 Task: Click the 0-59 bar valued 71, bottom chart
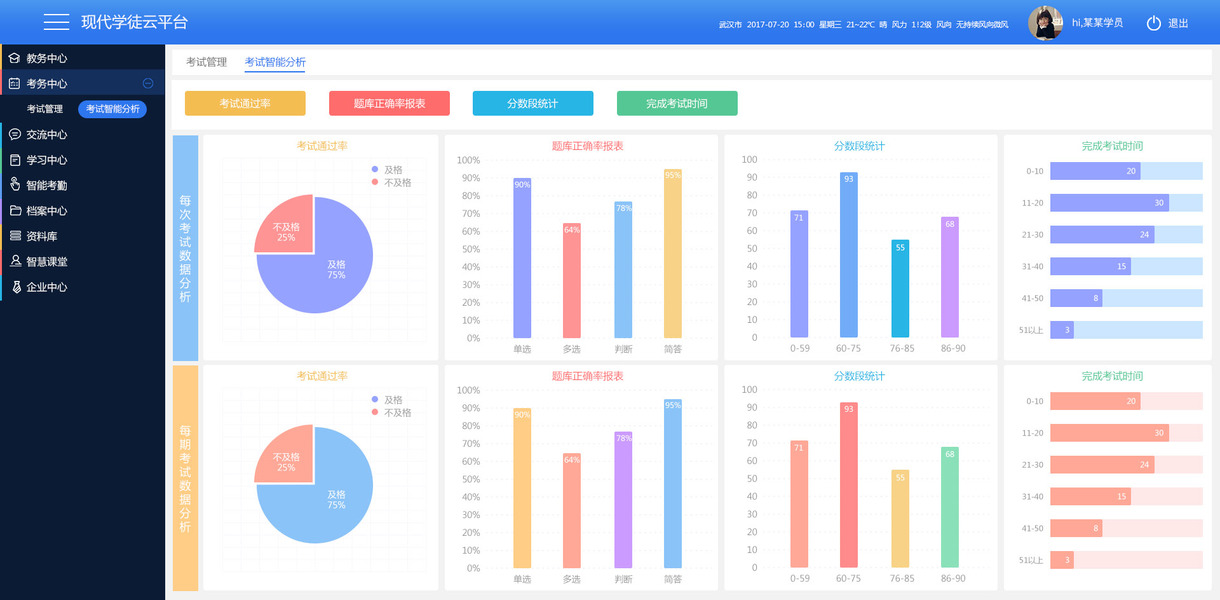798,505
